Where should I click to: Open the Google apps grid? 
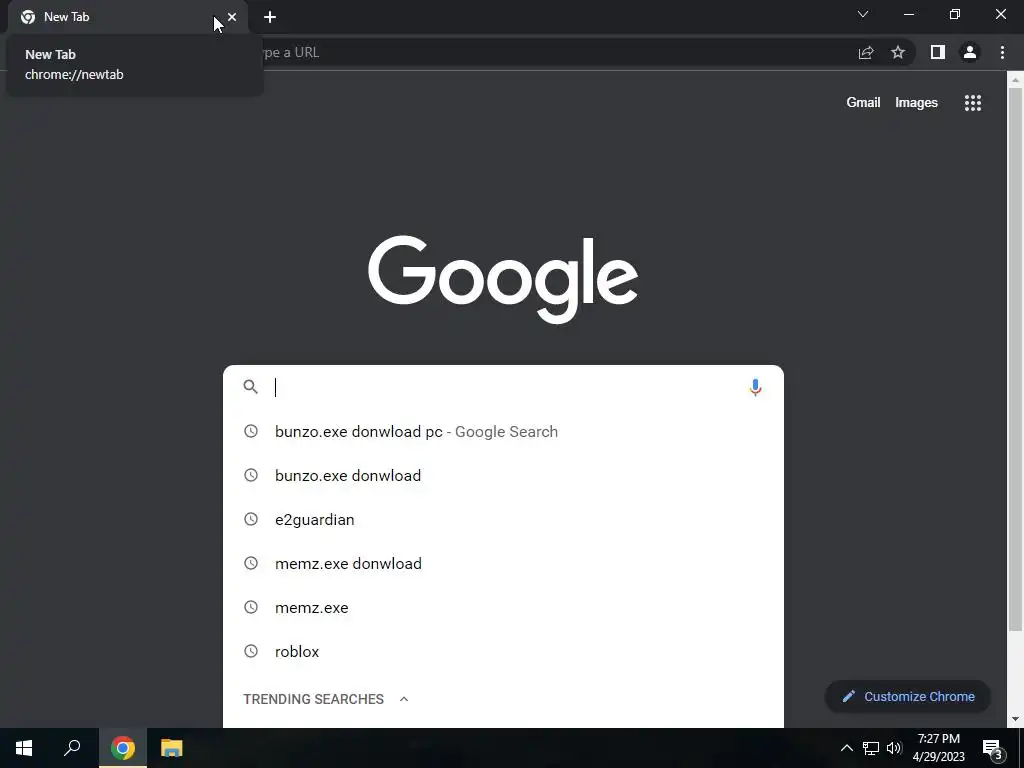tap(973, 103)
